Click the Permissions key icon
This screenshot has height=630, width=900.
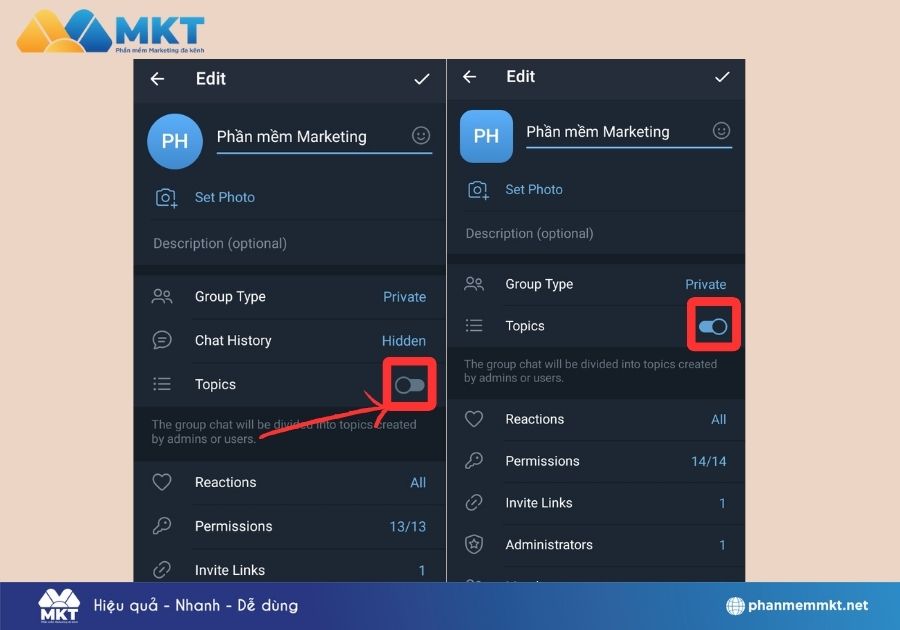[162, 526]
